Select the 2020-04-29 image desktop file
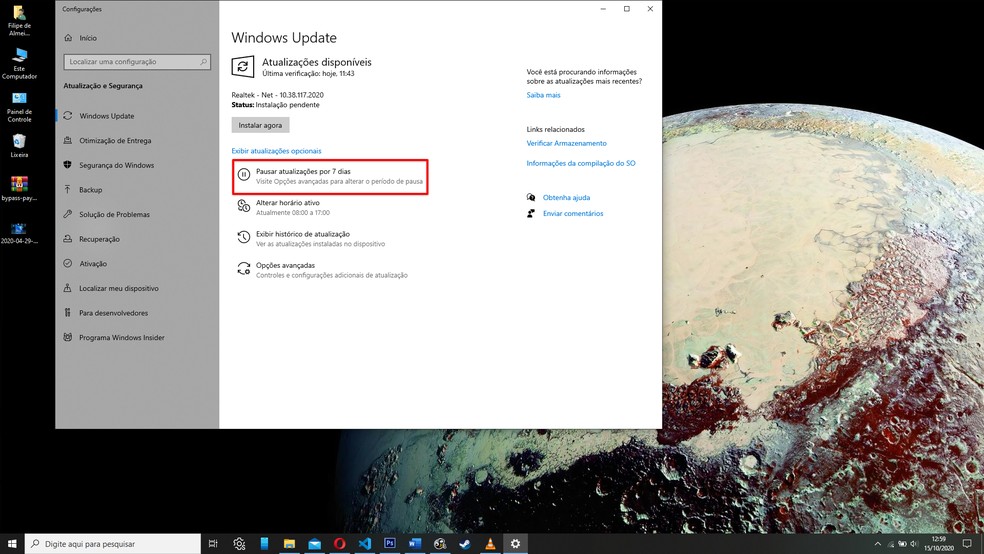Image resolution: width=984 pixels, height=554 pixels. 19,233
